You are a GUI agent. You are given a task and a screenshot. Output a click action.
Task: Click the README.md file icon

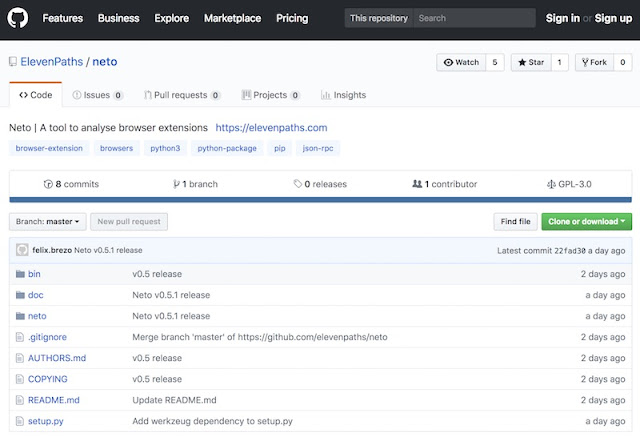[x=20, y=400]
